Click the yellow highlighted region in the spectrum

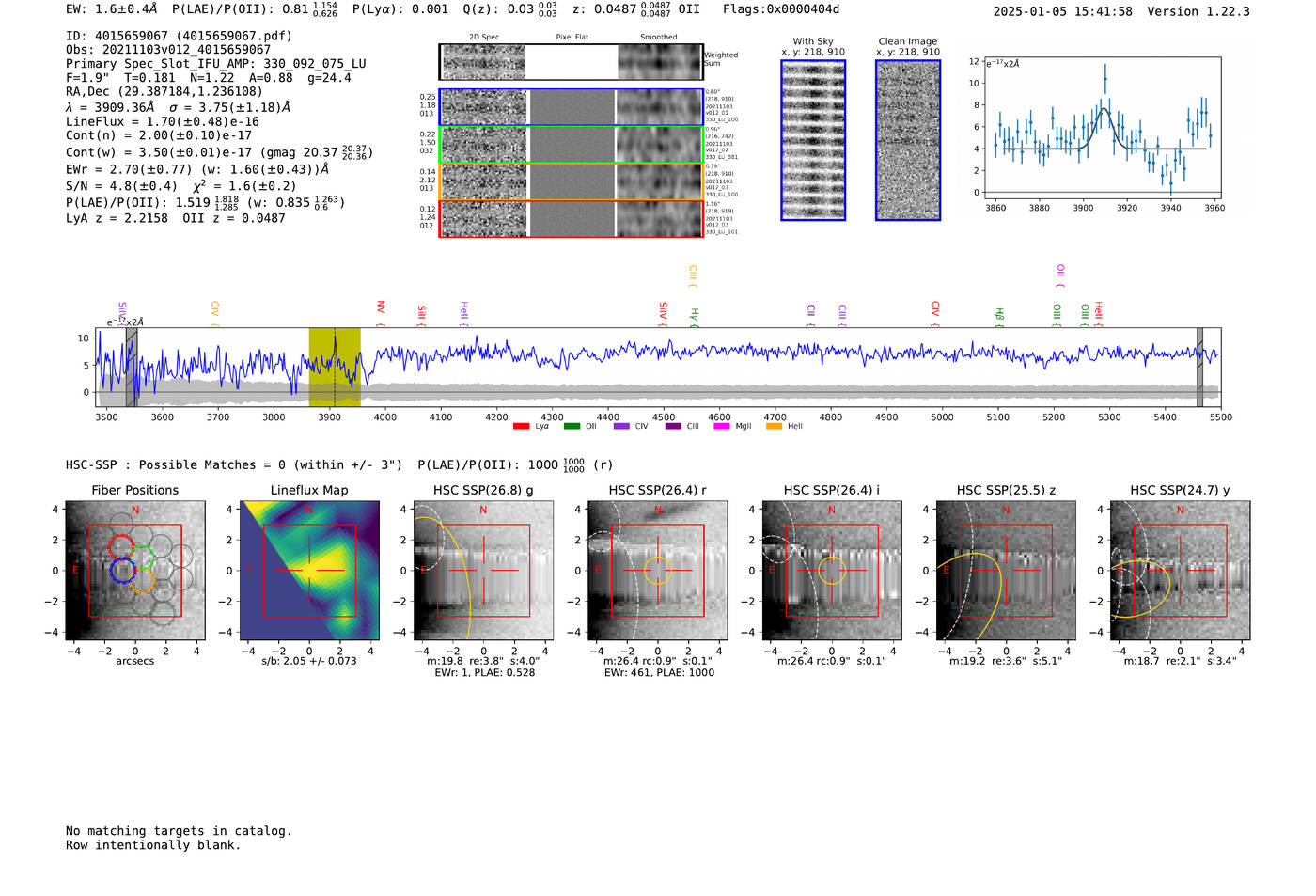pos(335,367)
